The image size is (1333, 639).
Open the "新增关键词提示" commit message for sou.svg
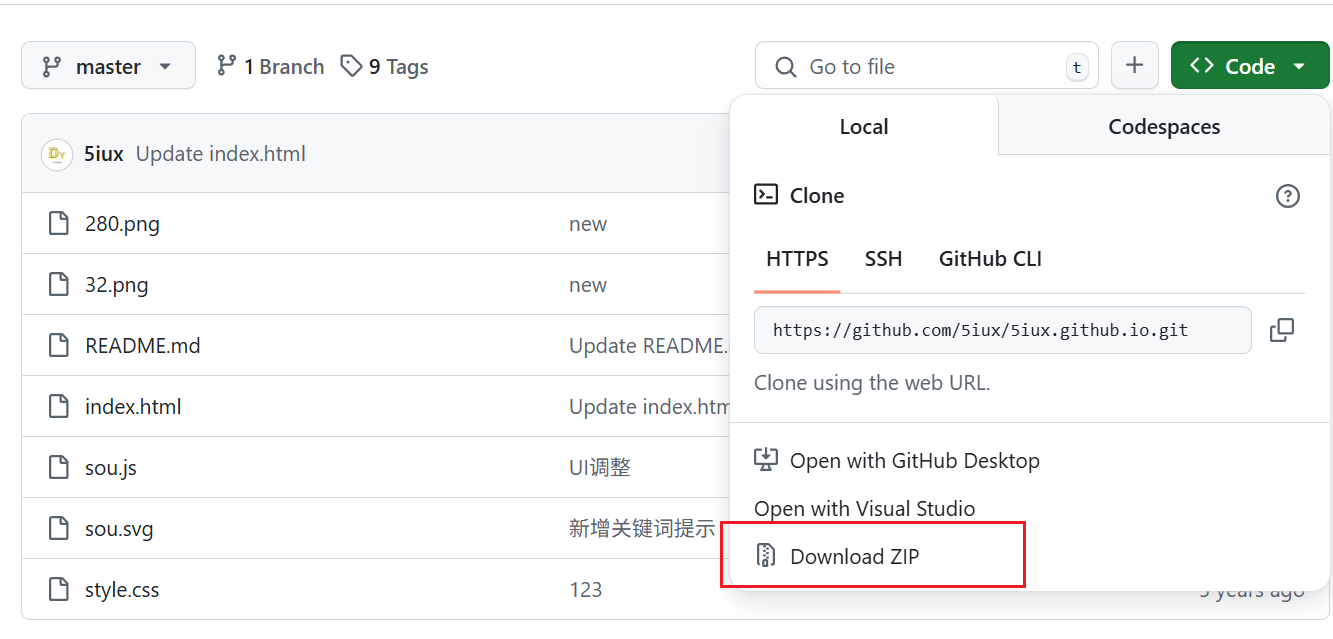point(642,529)
